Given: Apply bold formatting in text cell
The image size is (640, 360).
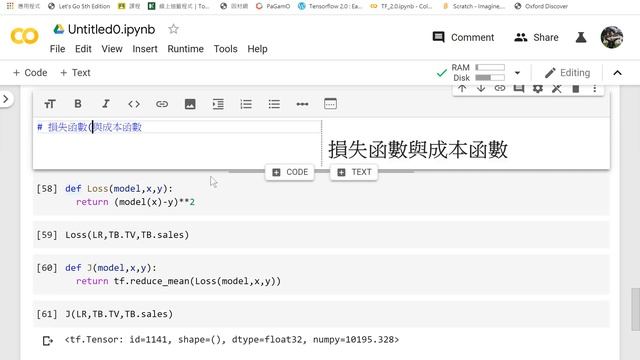Looking at the screenshot, I should pos(78,104).
